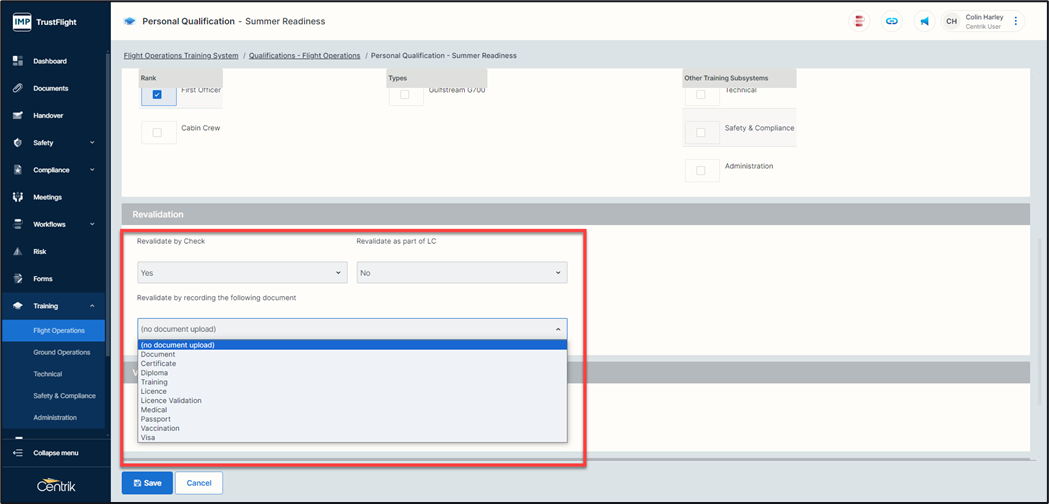Image resolution: width=1049 pixels, height=504 pixels.
Task: Tick the Cabin Crew checkbox
Action: pyautogui.click(x=157, y=132)
